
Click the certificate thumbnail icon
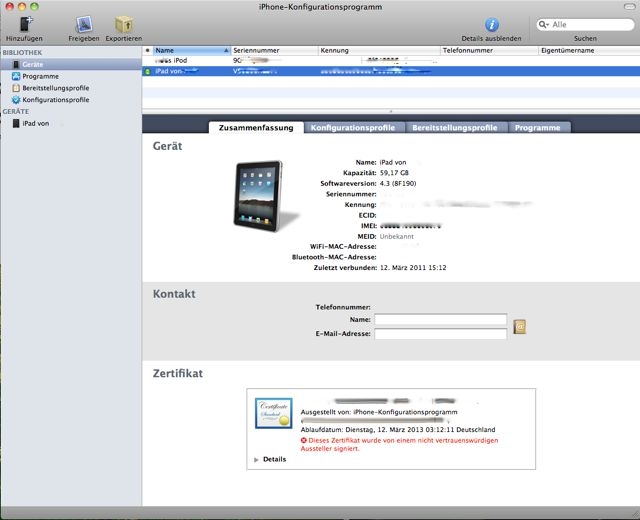click(273, 413)
